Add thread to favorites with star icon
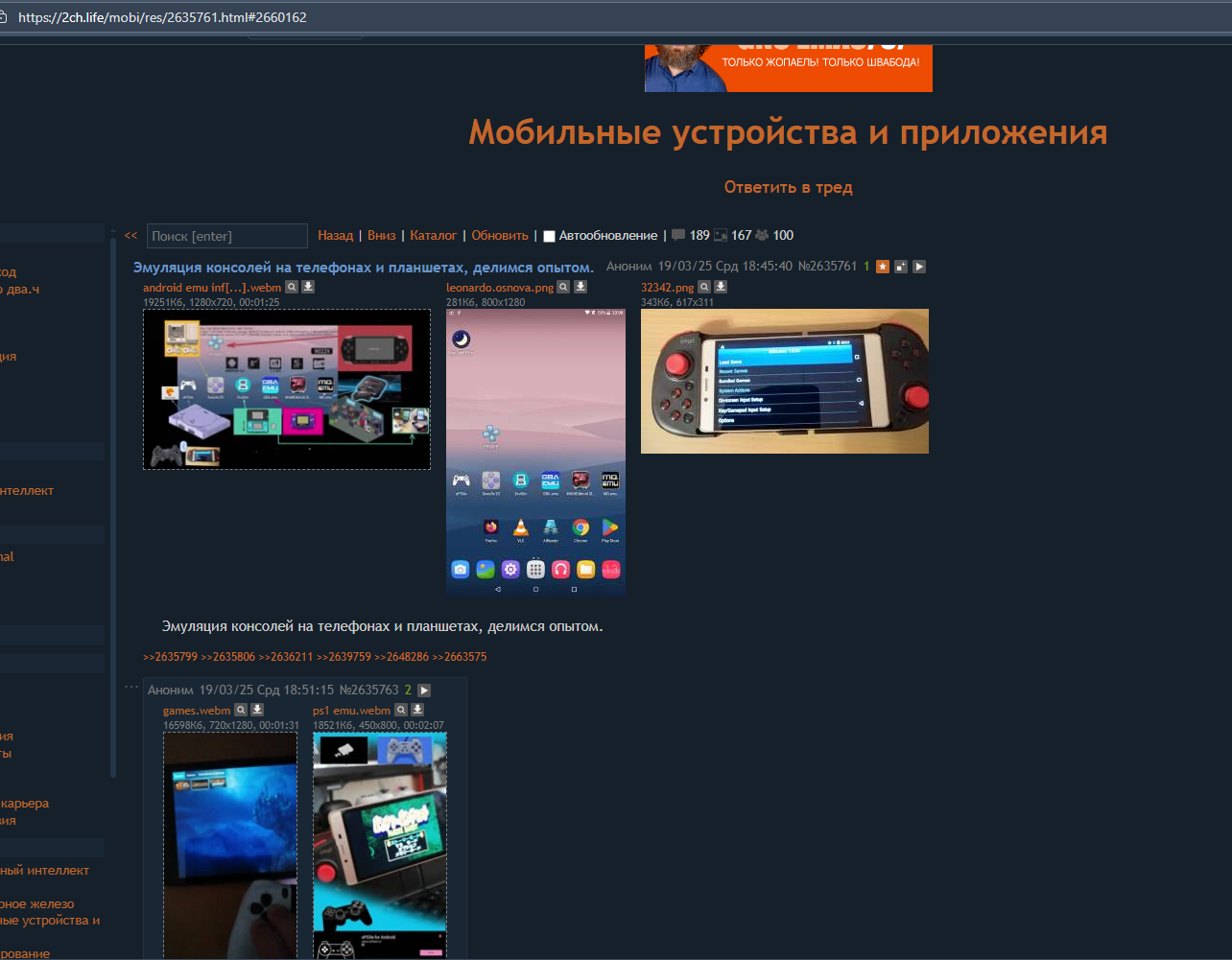 click(883, 267)
